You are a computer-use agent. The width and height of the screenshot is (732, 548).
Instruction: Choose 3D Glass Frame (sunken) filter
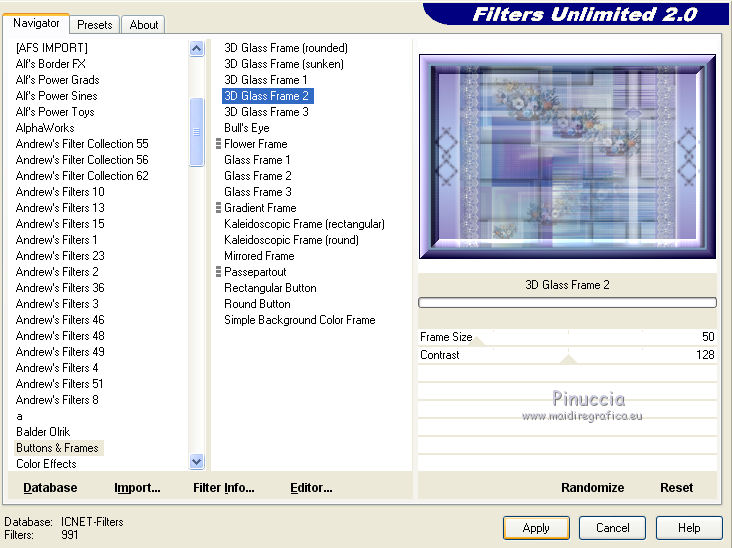[x=284, y=64]
